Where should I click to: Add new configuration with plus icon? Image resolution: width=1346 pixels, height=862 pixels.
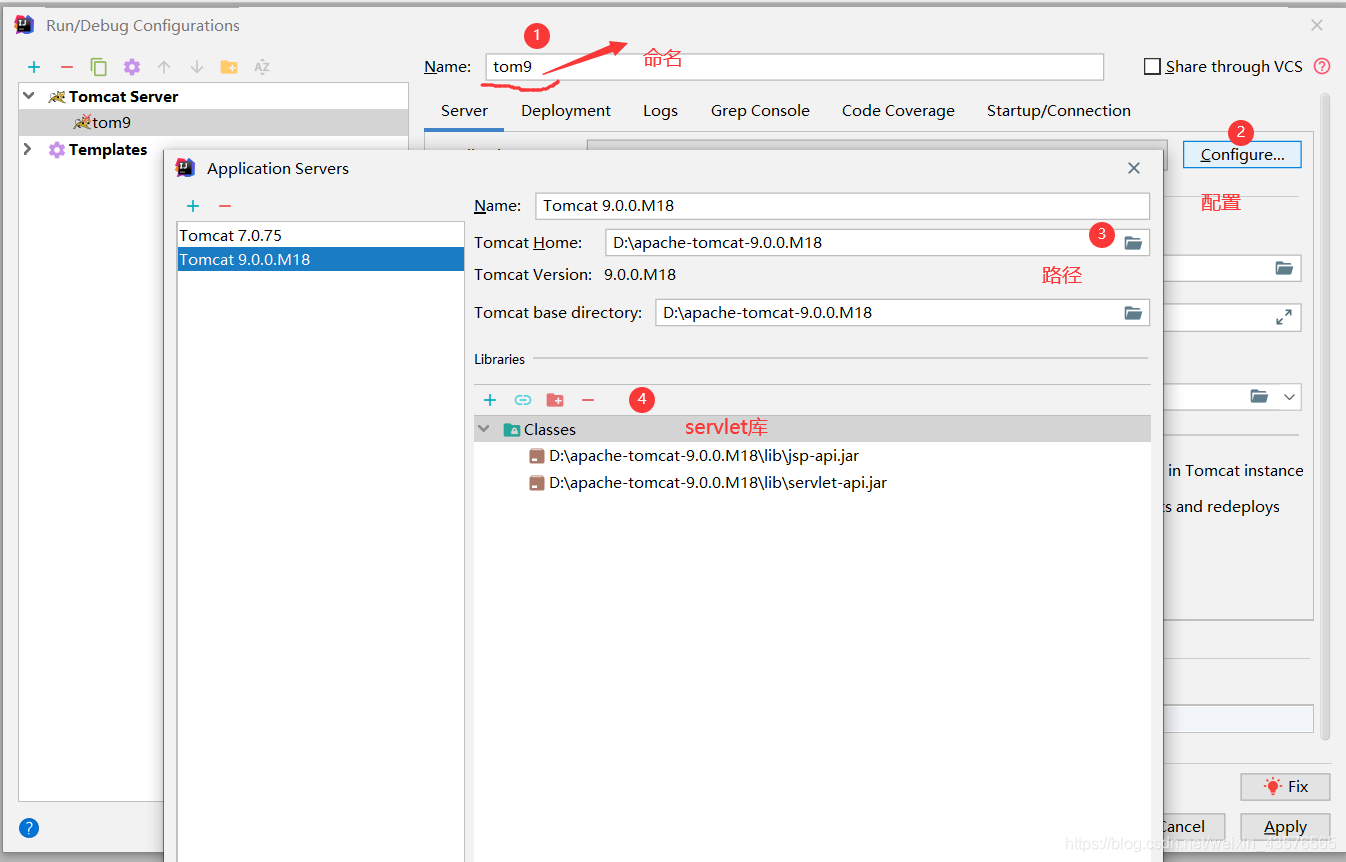[x=34, y=67]
